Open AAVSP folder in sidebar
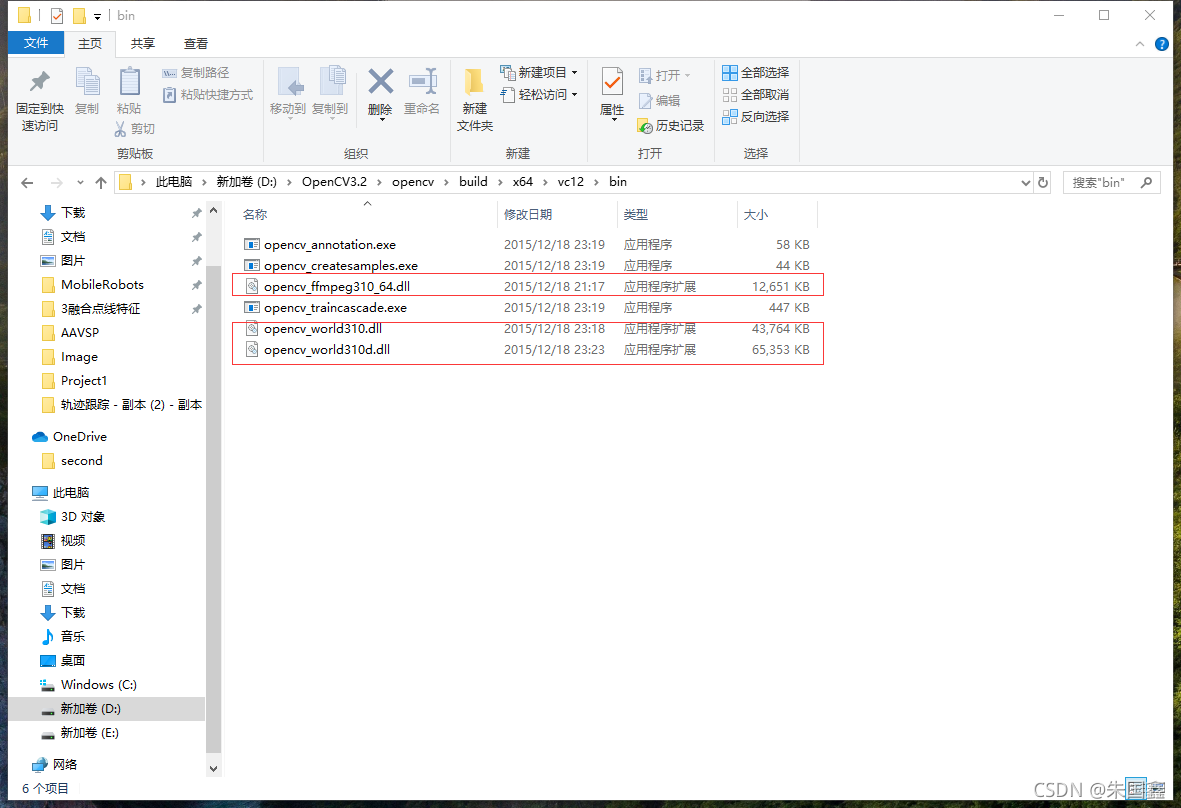Image resolution: width=1181 pixels, height=808 pixels. (80, 333)
